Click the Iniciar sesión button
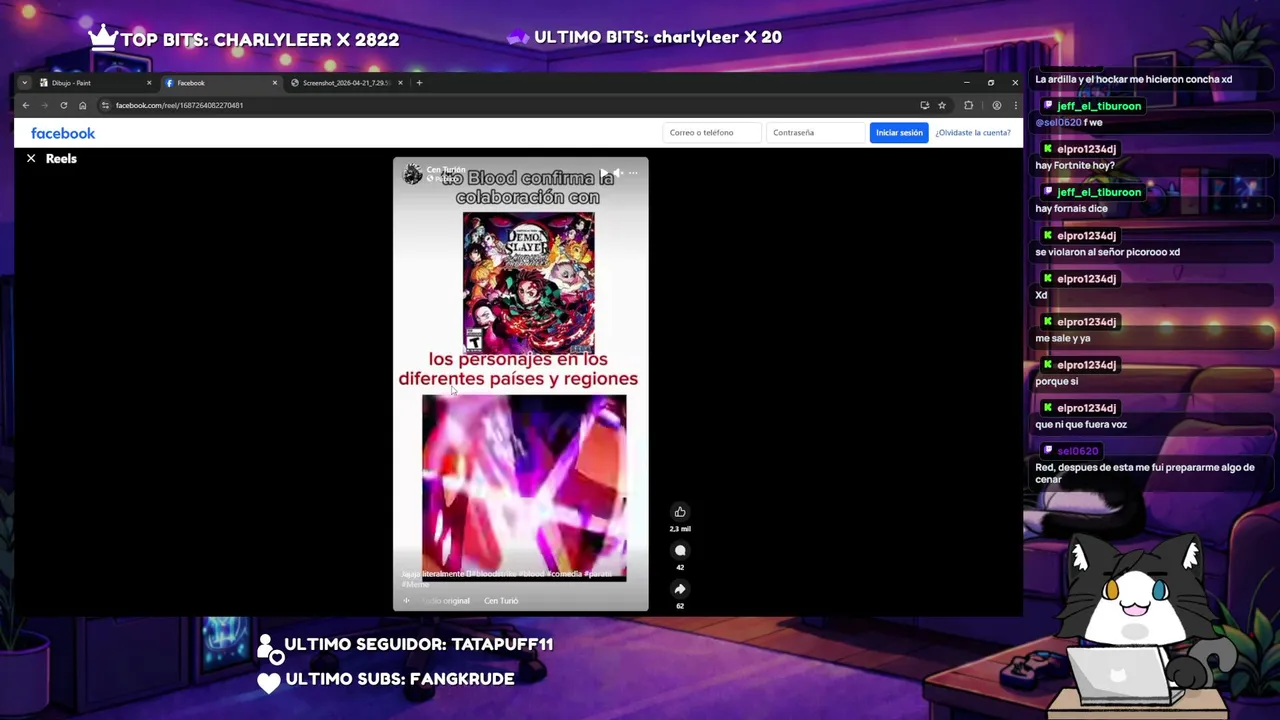 click(899, 132)
